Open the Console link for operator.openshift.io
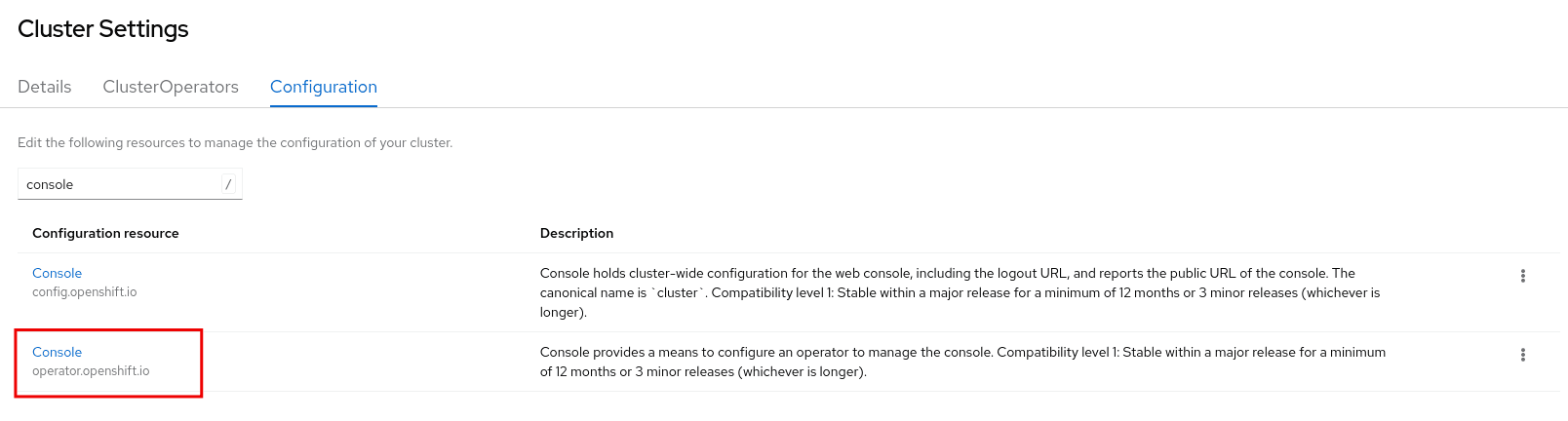Image resolution: width=1568 pixels, height=421 pixels. coord(57,352)
